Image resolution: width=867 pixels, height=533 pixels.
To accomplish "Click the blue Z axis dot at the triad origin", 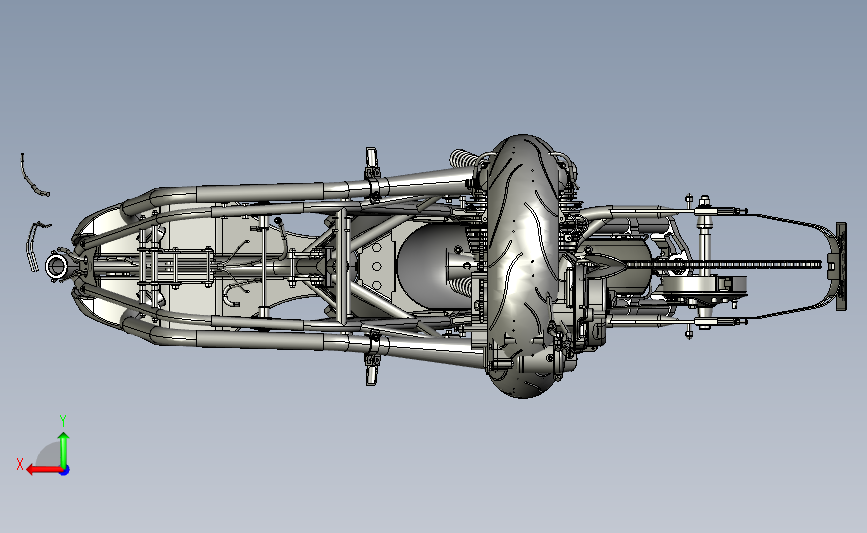I will coord(65,470).
